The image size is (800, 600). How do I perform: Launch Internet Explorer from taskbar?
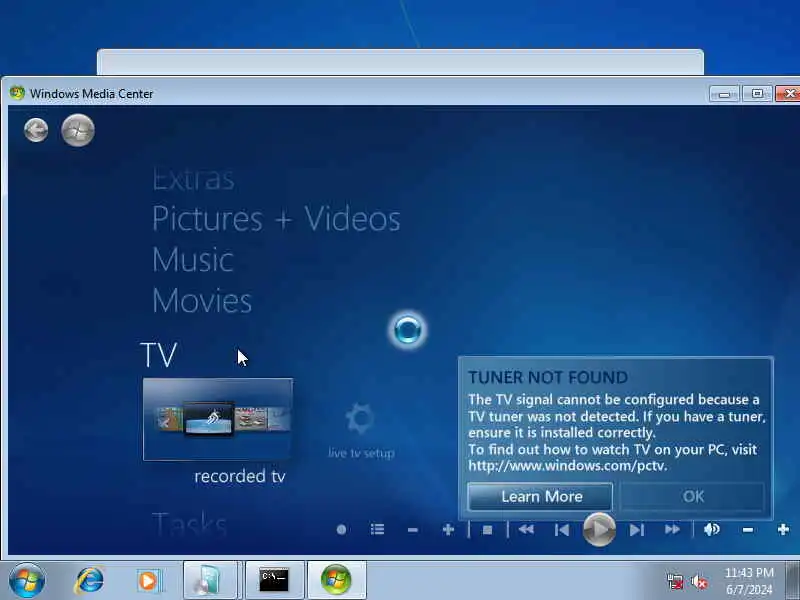(x=89, y=581)
